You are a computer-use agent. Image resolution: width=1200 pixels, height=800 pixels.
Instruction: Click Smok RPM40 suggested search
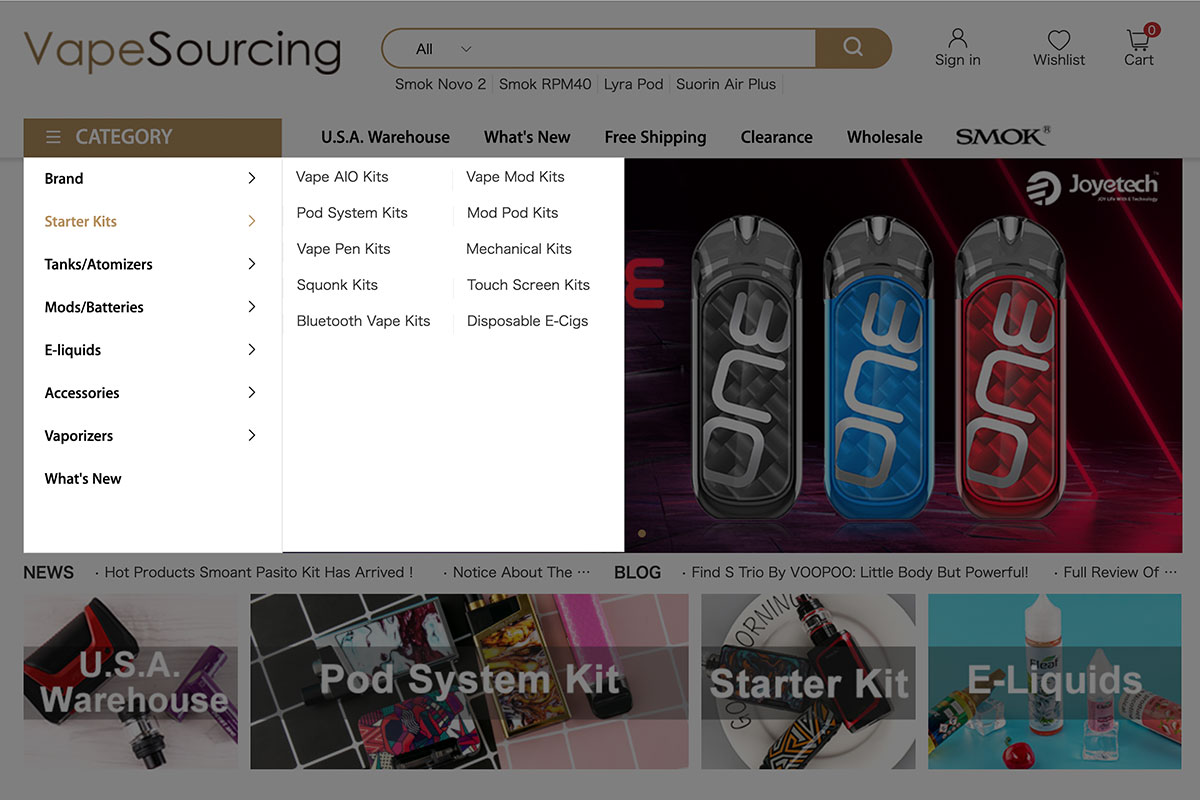545,84
